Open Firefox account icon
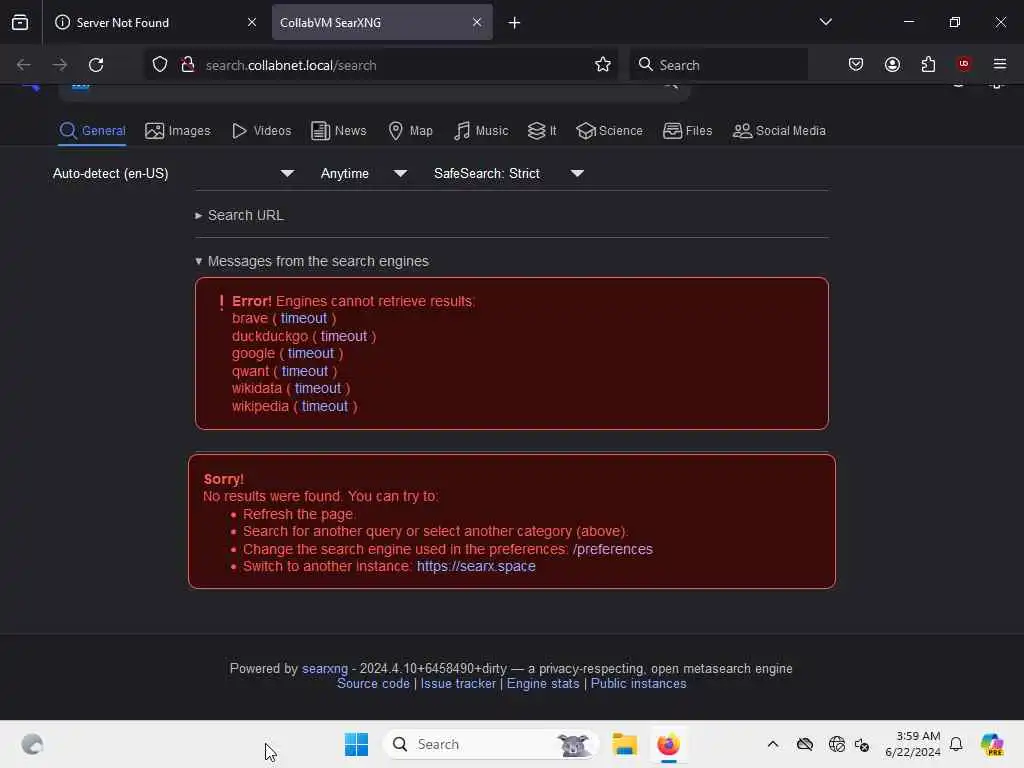This screenshot has height=768, width=1024. coord(892,64)
